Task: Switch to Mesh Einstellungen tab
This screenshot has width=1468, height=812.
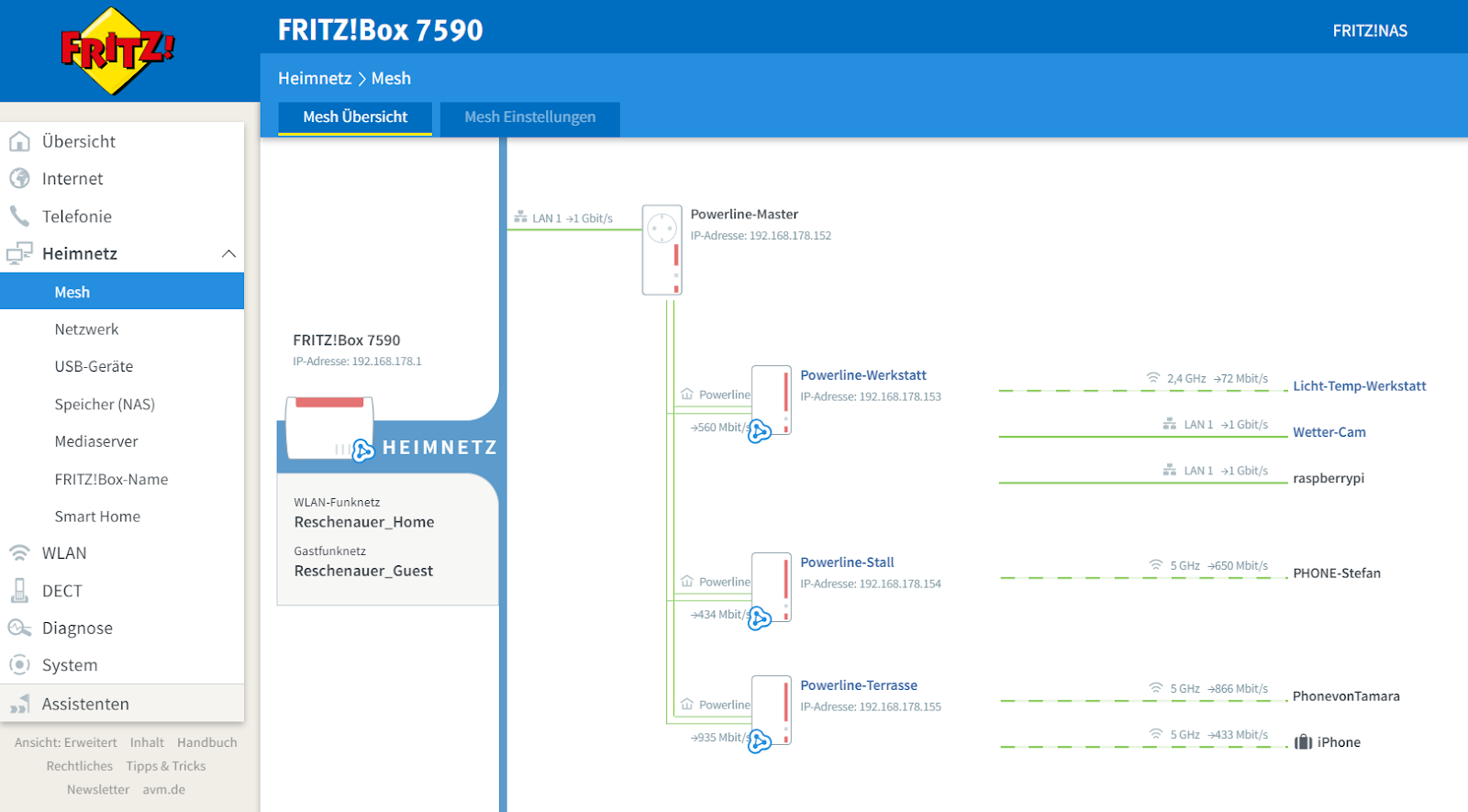Action: pyautogui.click(x=529, y=117)
